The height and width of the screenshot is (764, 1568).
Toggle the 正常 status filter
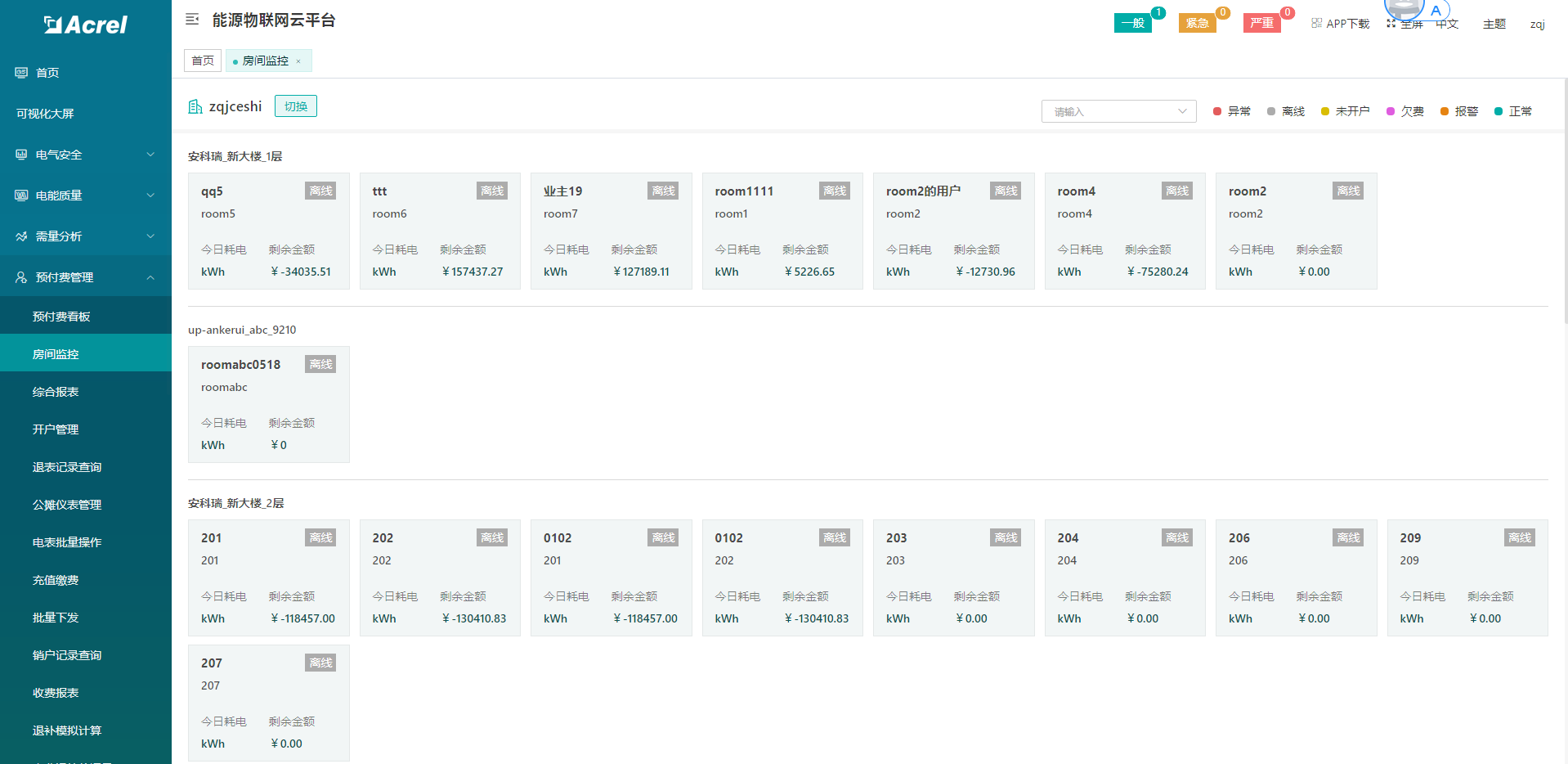(x=1513, y=111)
